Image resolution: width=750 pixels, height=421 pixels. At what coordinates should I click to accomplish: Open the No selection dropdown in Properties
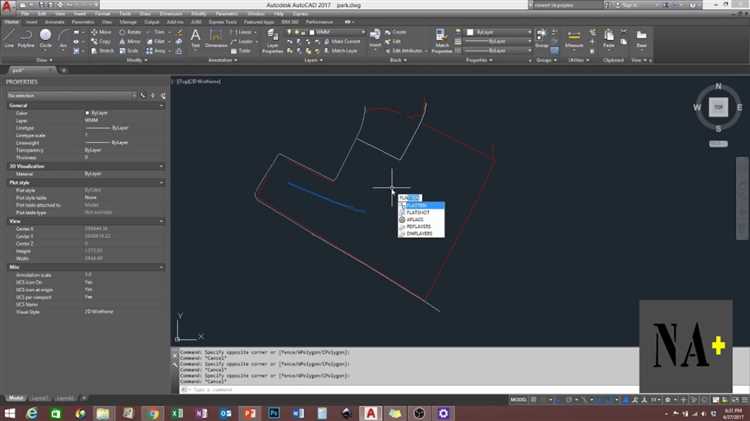[x=72, y=96]
